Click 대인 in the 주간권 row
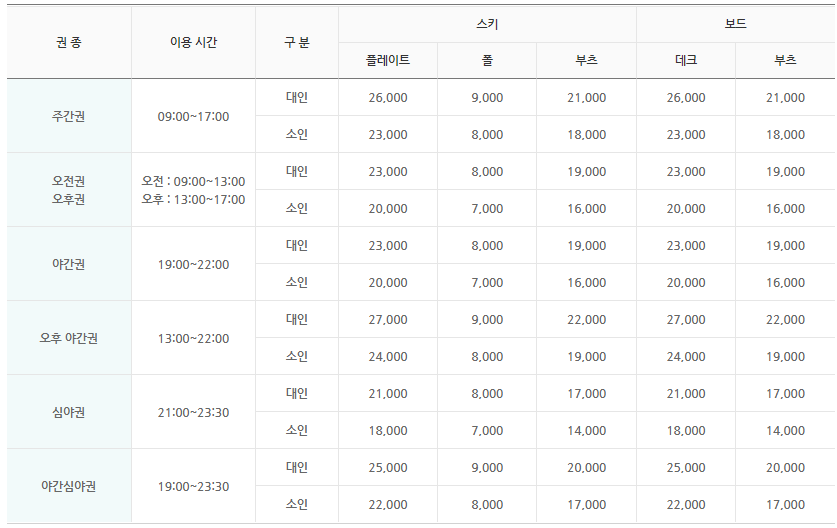Screen dimensions: 837x528 click(297, 97)
